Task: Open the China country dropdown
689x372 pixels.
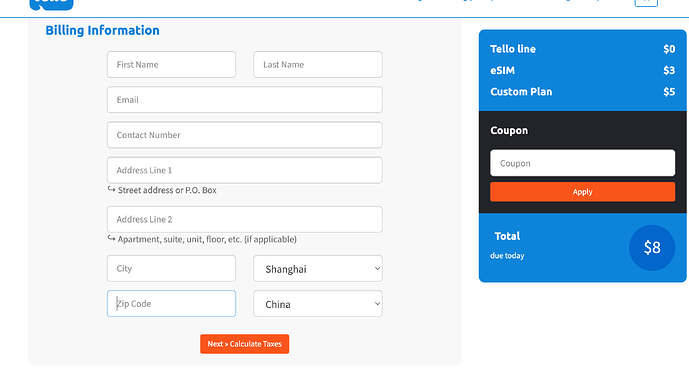Action: pos(318,303)
